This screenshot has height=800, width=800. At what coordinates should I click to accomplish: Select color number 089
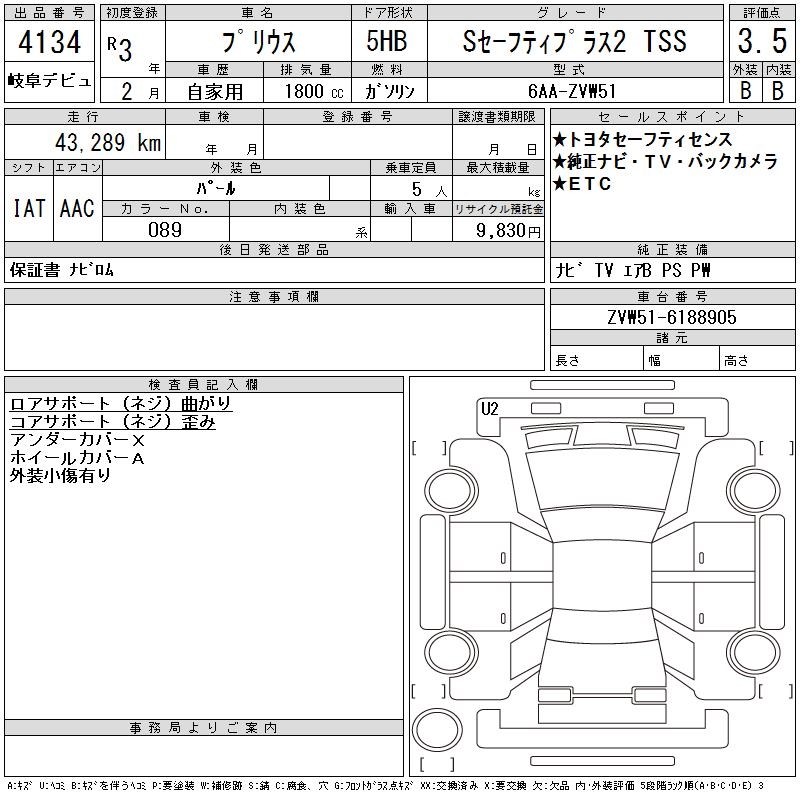(165, 230)
